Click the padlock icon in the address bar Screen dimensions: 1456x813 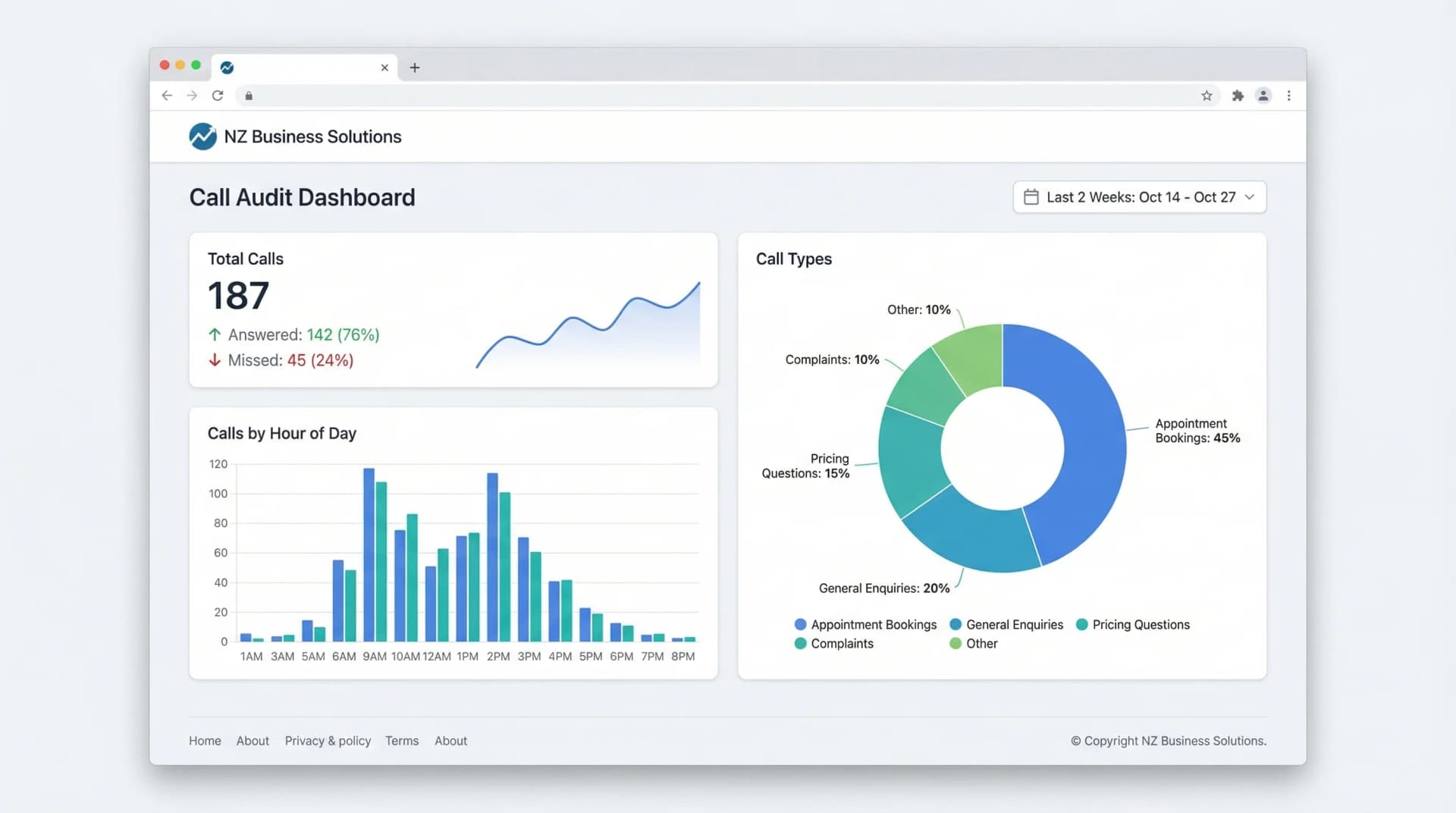[247, 96]
